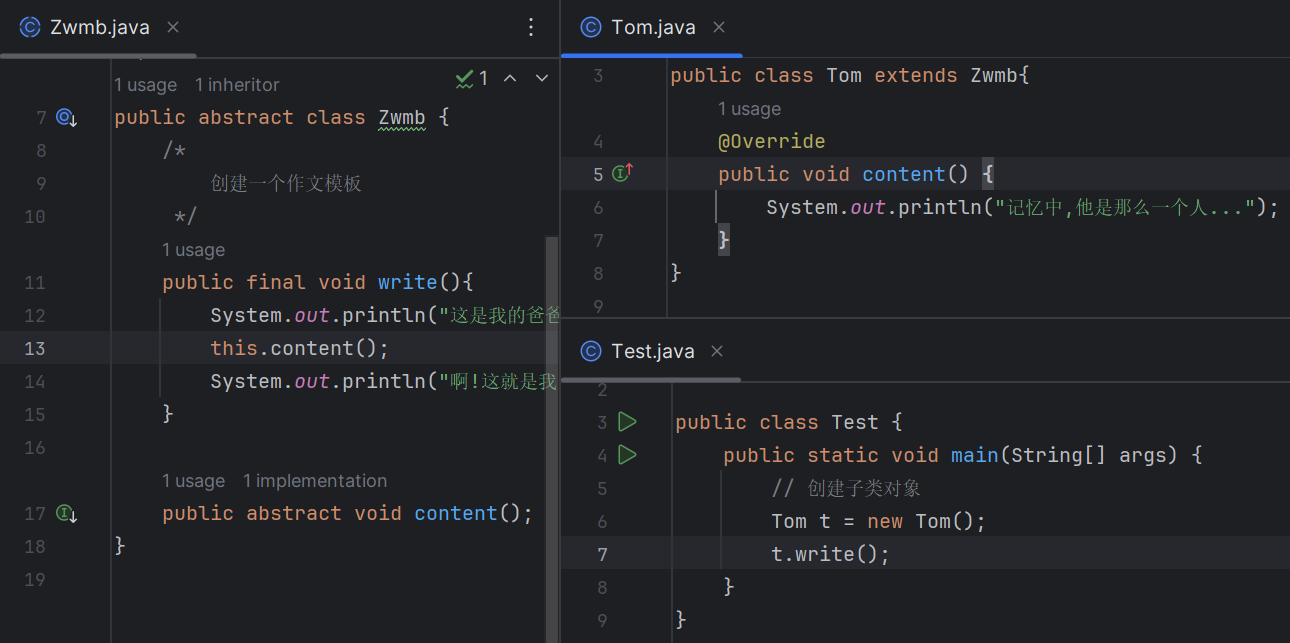Click the '创建一个作文模板' comment in Zwmb.java

click(x=286, y=184)
